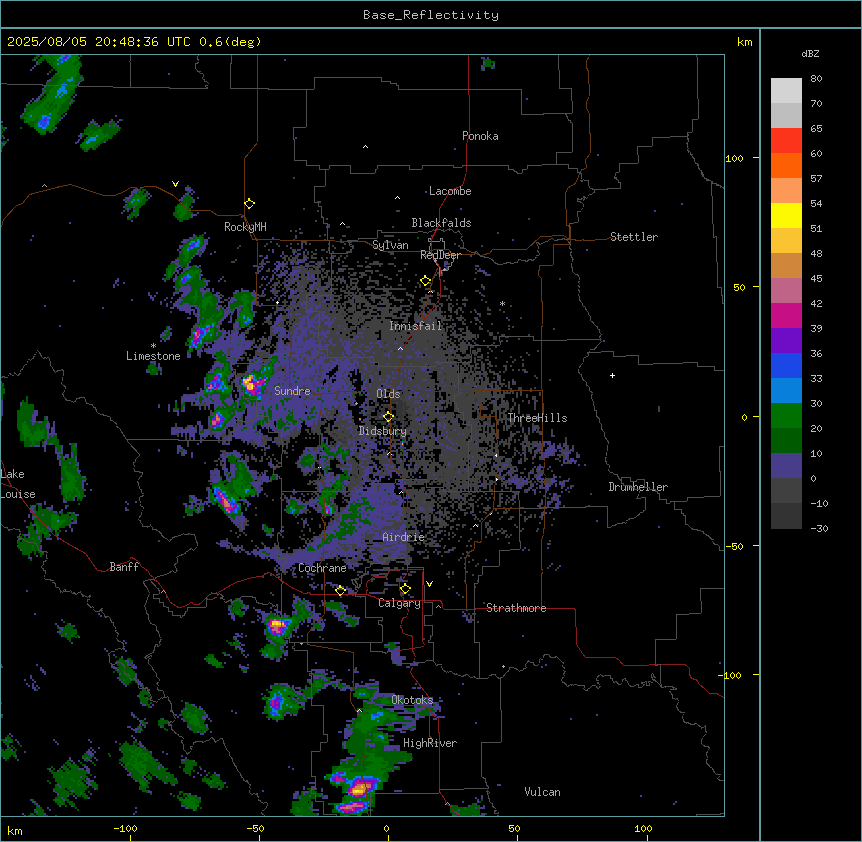Click the darkest gray -30 to -10 legend swatch

[x=786, y=516]
